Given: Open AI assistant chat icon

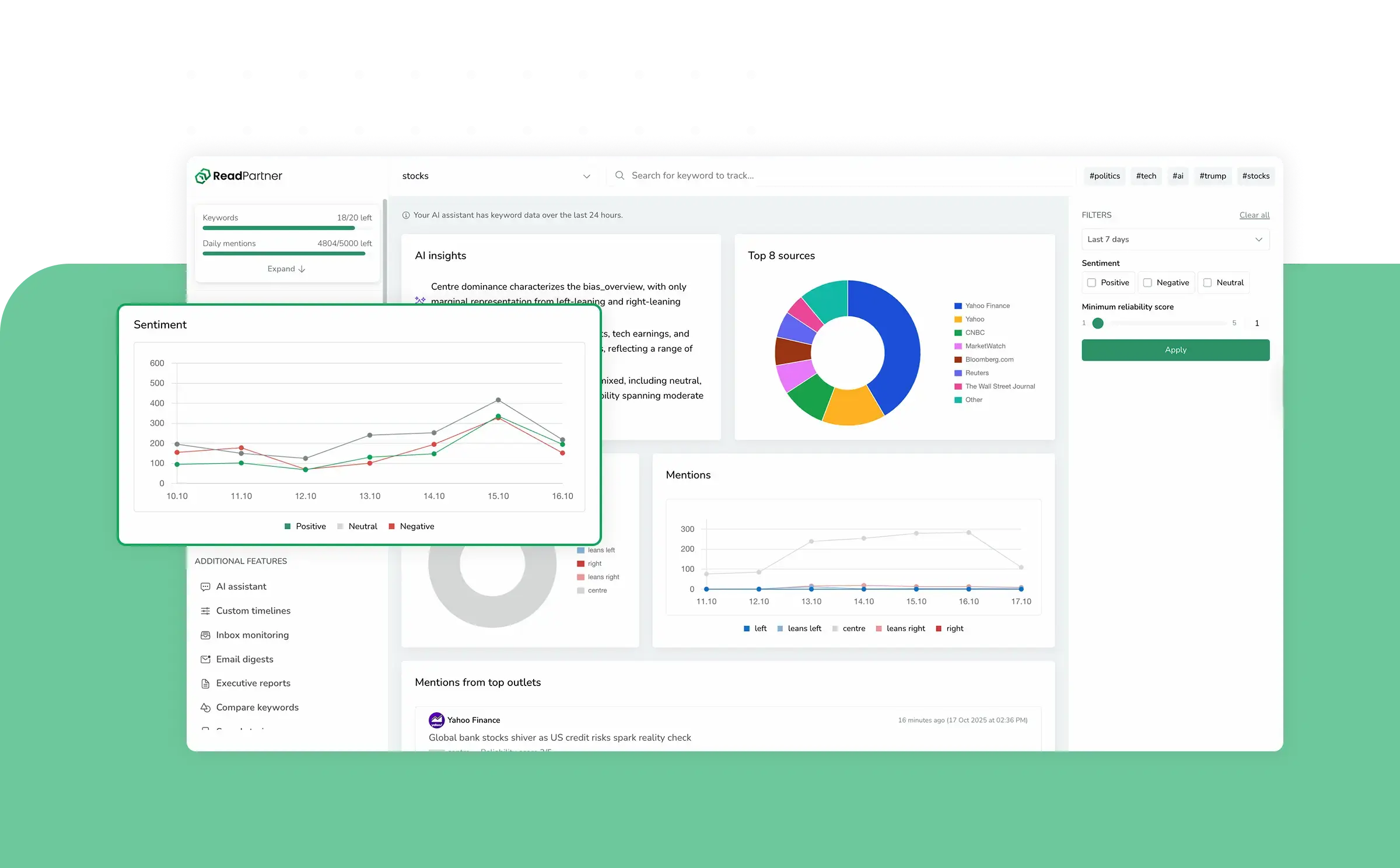Looking at the screenshot, I should 205,587.
